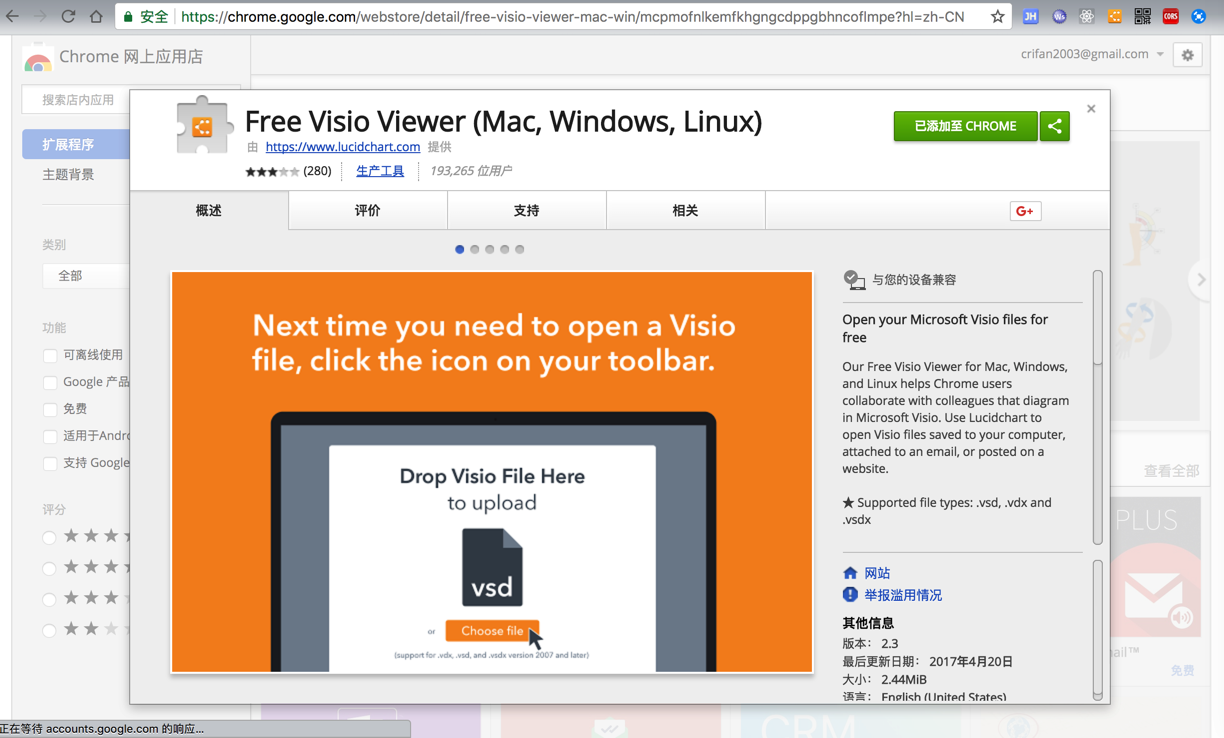Image resolution: width=1224 pixels, height=738 pixels.
Task: Click the Google+ share button
Action: click(x=1025, y=211)
